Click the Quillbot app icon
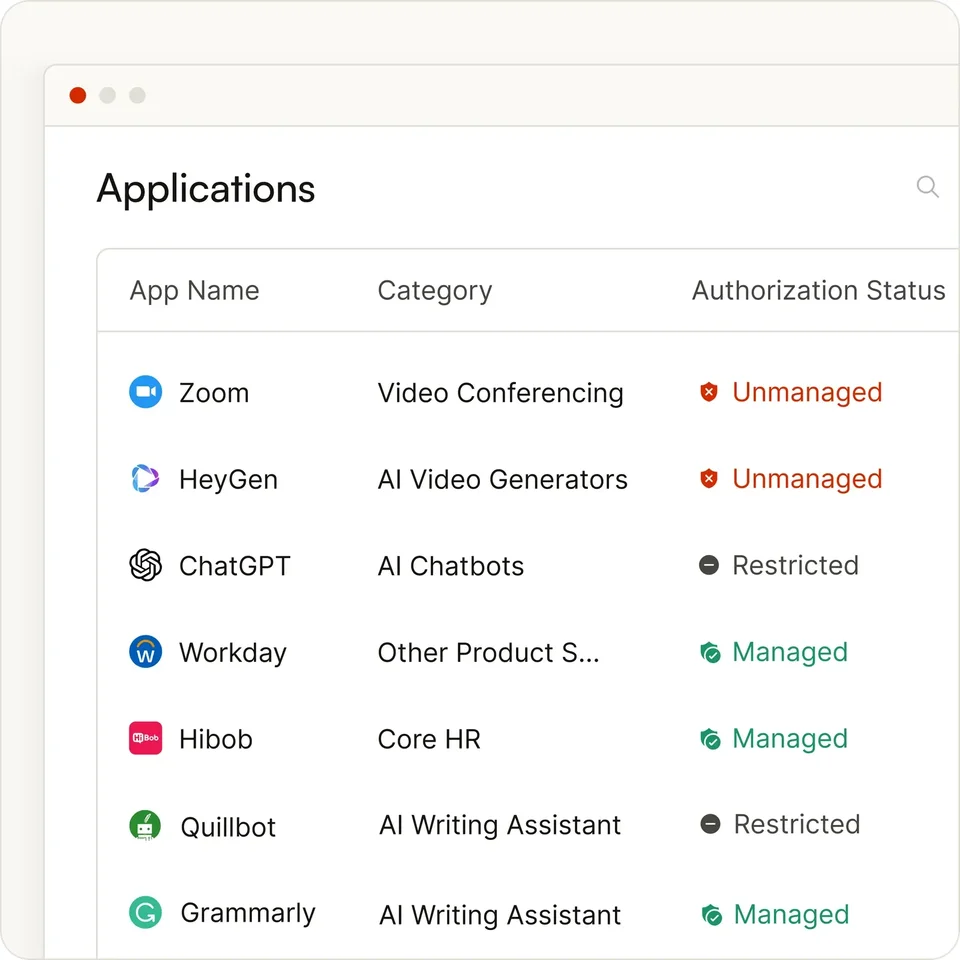 click(145, 825)
